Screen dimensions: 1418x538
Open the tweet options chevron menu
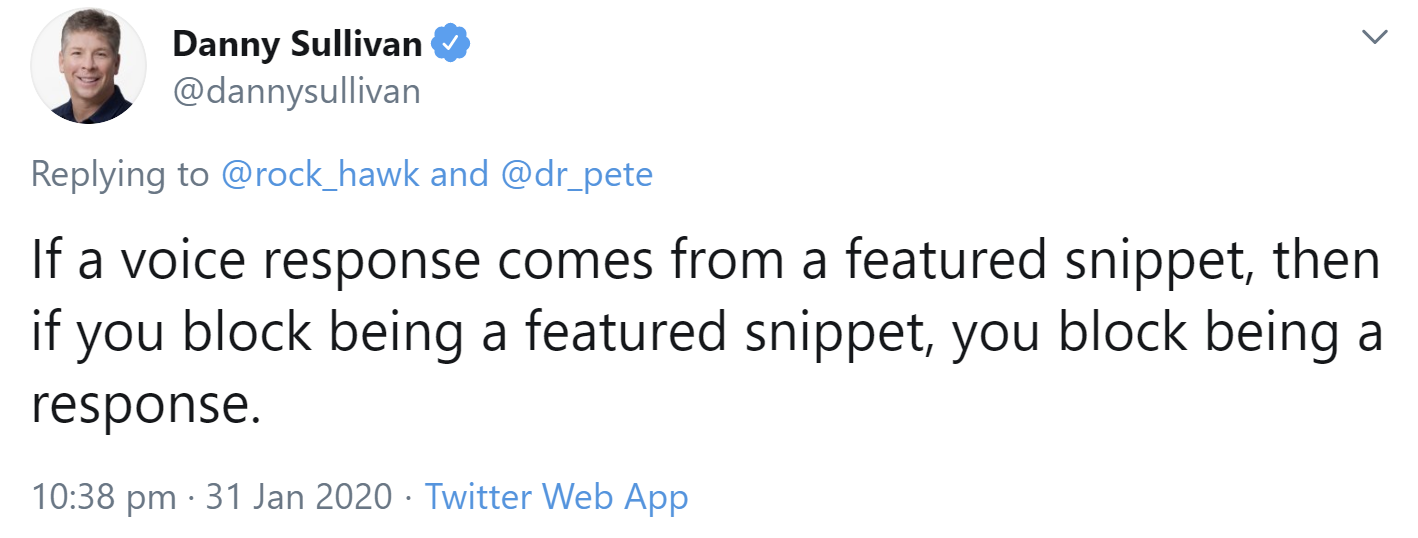1376,38
